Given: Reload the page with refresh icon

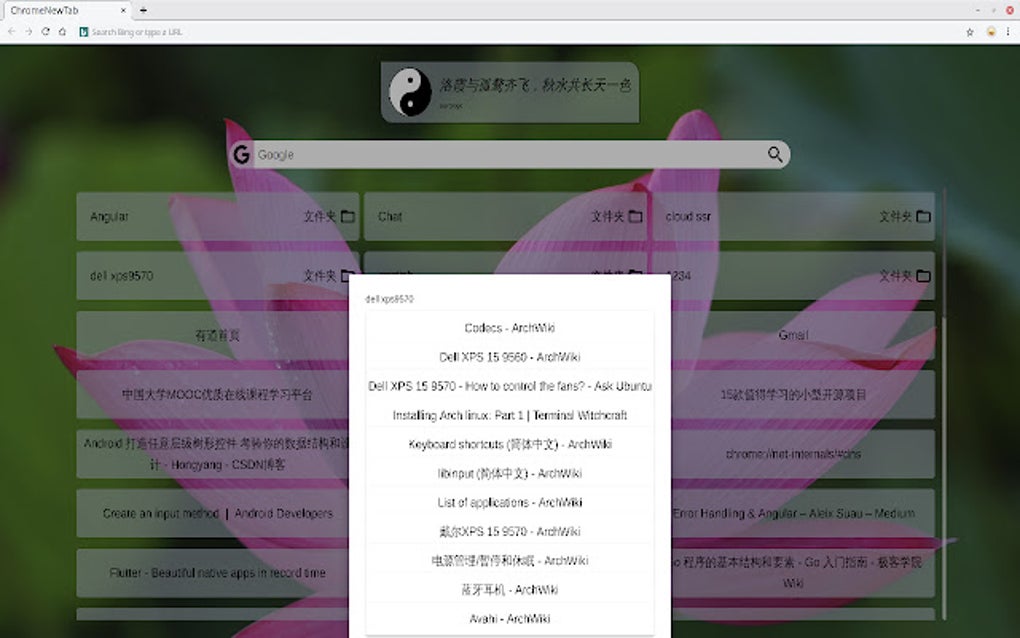Looking at the screenshot, I should pyautogui.click(x=46, y=31).
